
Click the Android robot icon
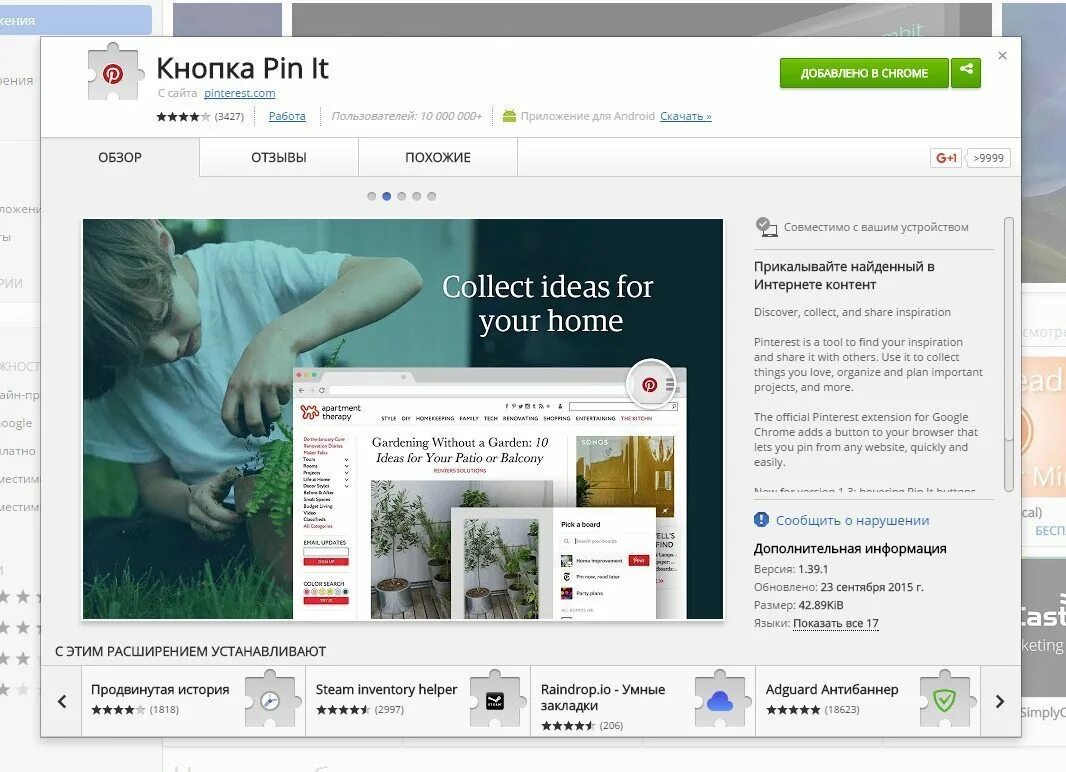click(509, 116)
